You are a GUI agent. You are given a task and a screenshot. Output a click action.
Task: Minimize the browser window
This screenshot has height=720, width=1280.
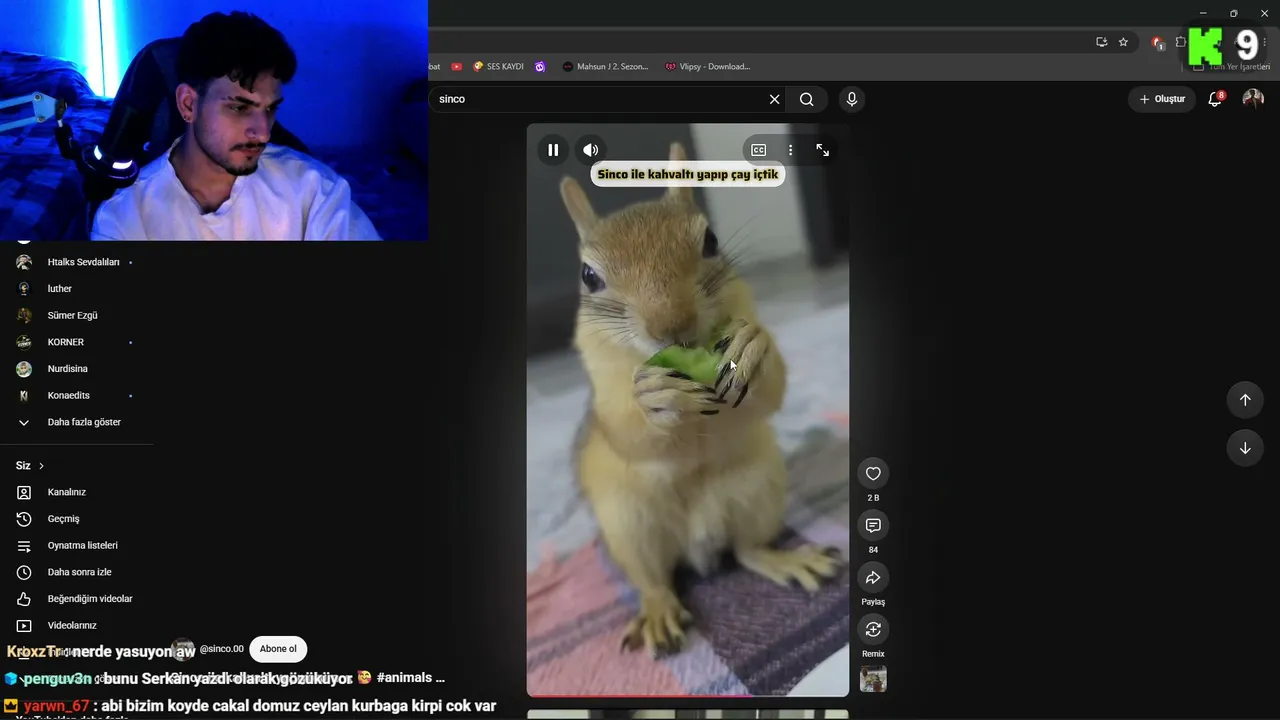point(1203,13)
